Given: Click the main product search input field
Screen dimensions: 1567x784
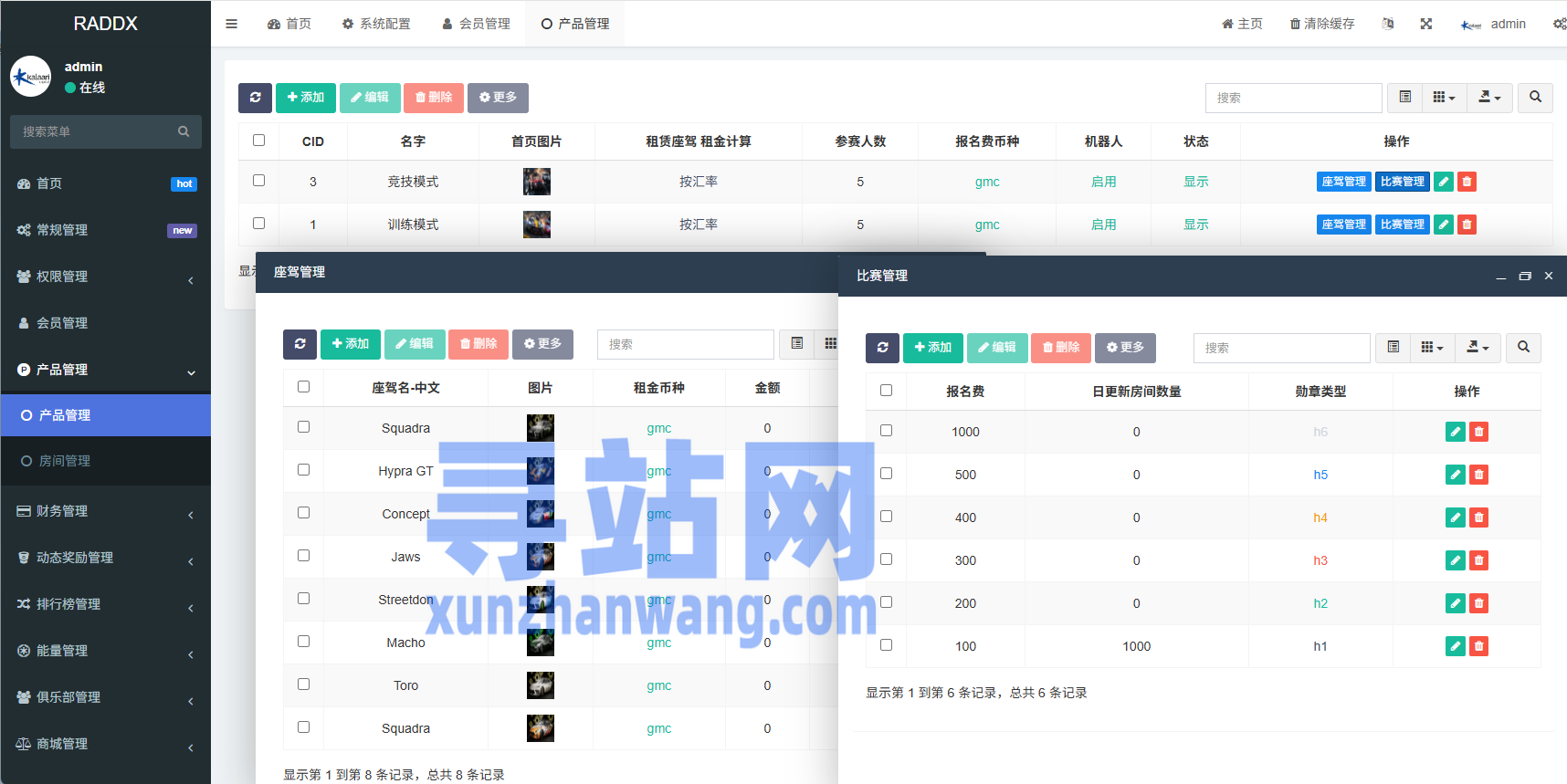Looking at the screenshot, I should (1293, 98).
